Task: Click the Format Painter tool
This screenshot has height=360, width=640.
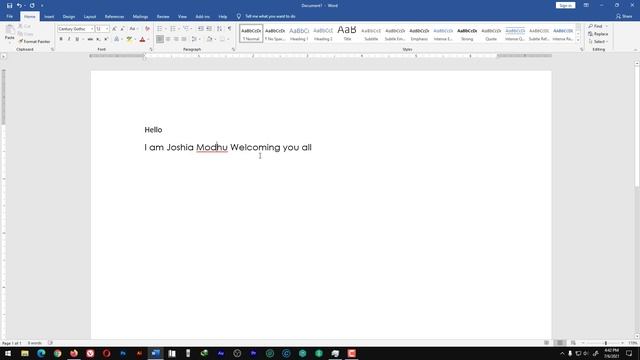Action: point(34,42)
